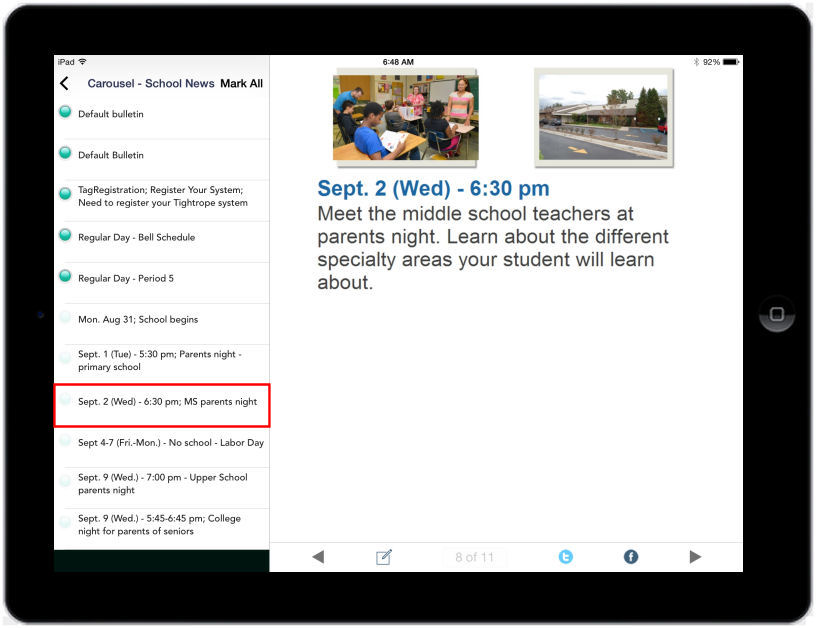Viewport: 816px width, 628px height.
Task: Tap the iPad home button
Action: tap(776, 314)
